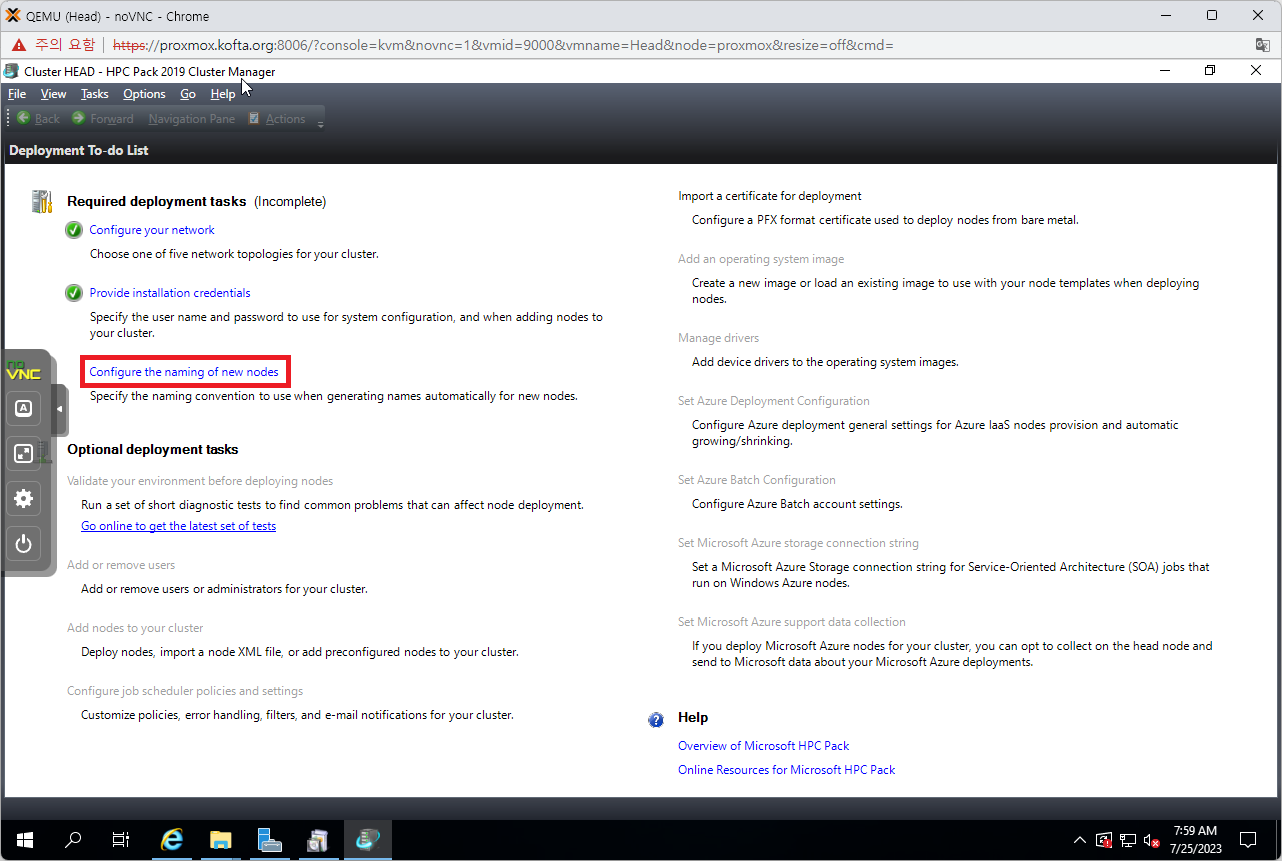
Task: Click Configure the naming of new nodes
Action: click(x=184, y=372)
